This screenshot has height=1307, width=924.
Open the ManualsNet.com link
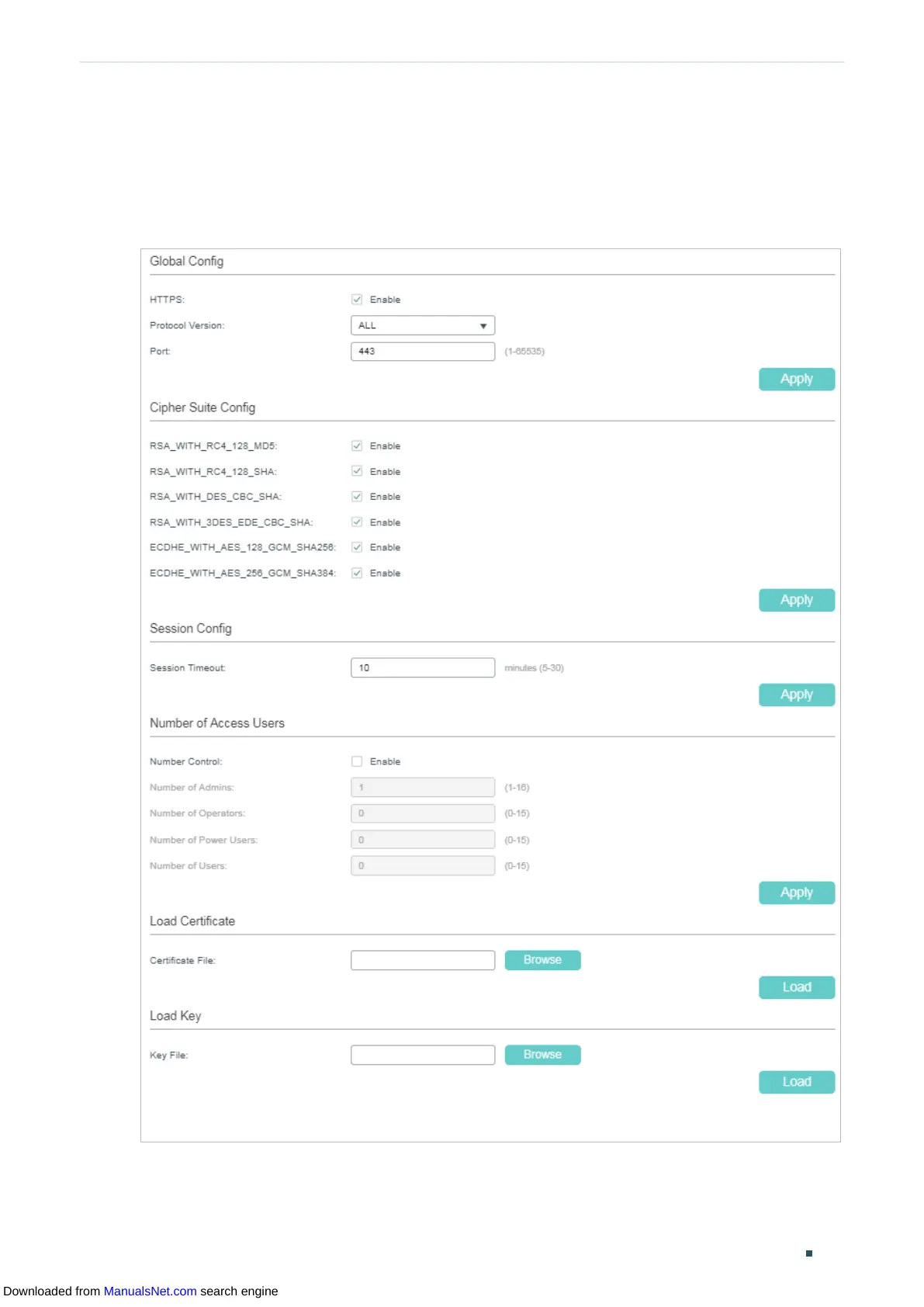click(150, 1291)
